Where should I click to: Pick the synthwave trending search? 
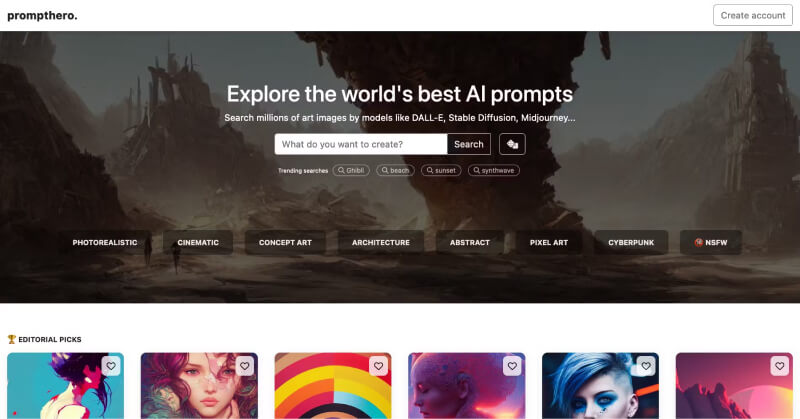pos(494,170)
